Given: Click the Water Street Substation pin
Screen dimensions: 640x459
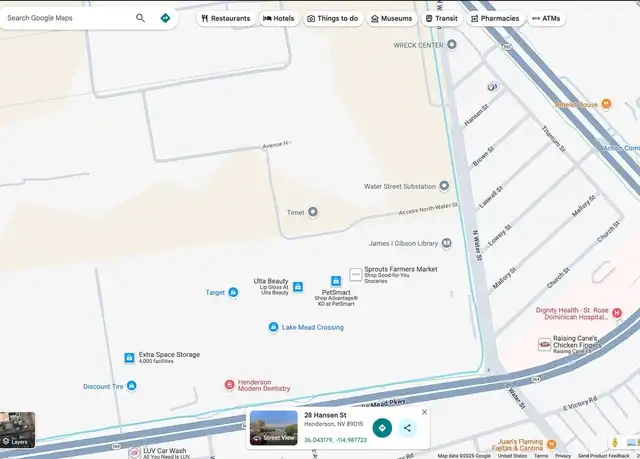Looking at the screenshot, I should [x=444, y=186].
